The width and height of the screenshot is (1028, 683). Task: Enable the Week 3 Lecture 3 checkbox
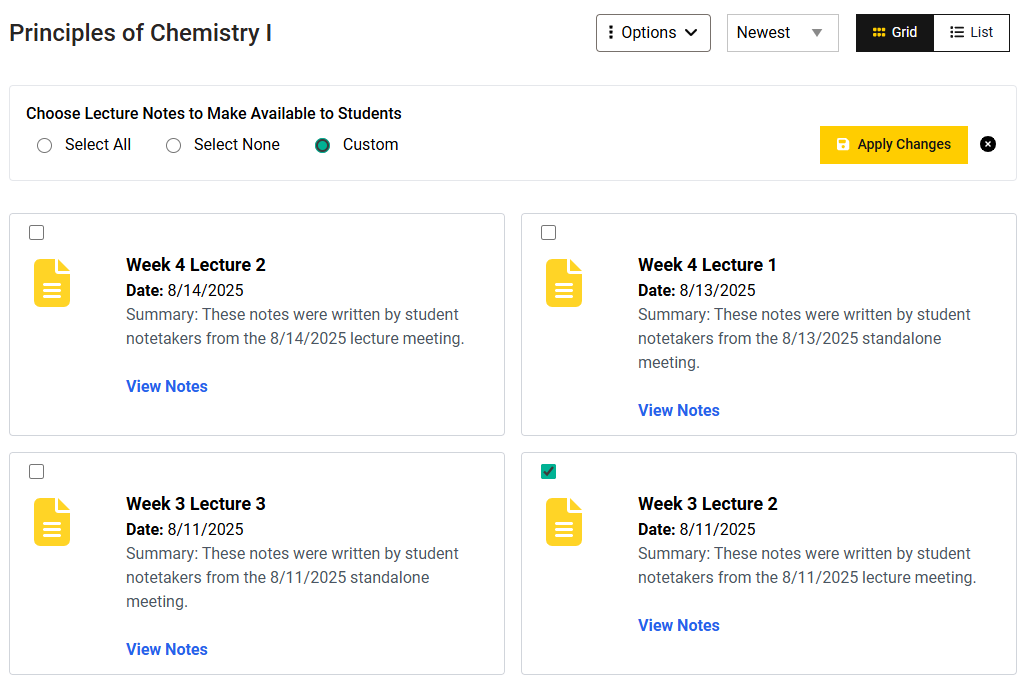(x=37, y=472)
